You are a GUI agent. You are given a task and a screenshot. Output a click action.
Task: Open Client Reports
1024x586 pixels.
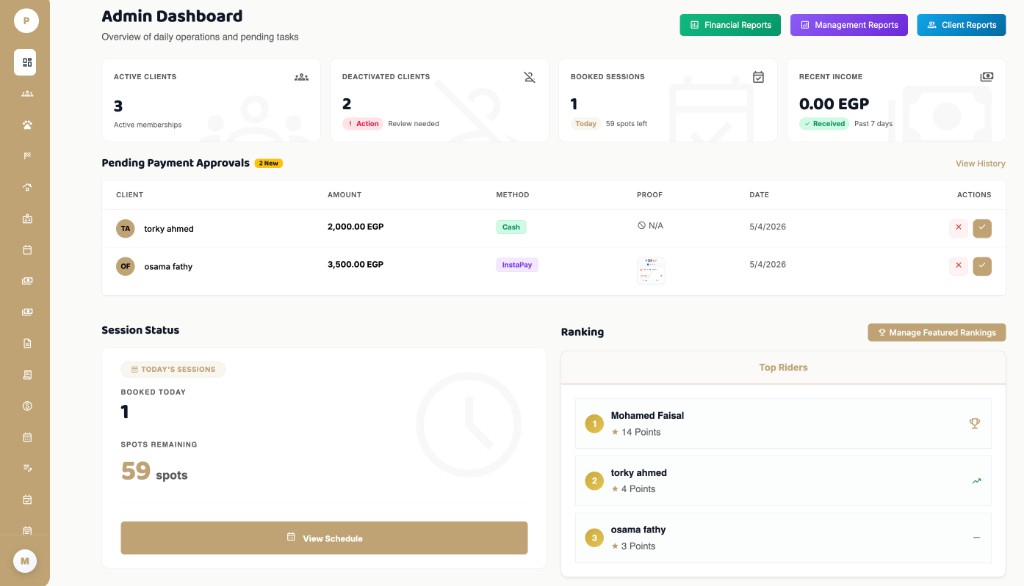click(961, 25)
